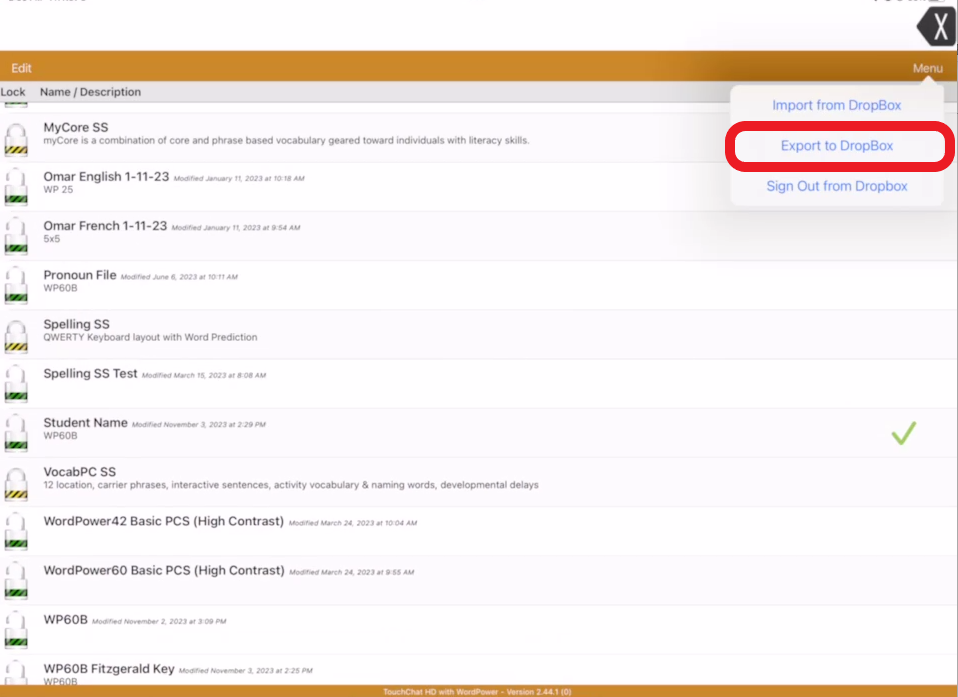This screenshot has height=697, width=958.
Task: Click the Name / Description column header
Action: (90, 92)
